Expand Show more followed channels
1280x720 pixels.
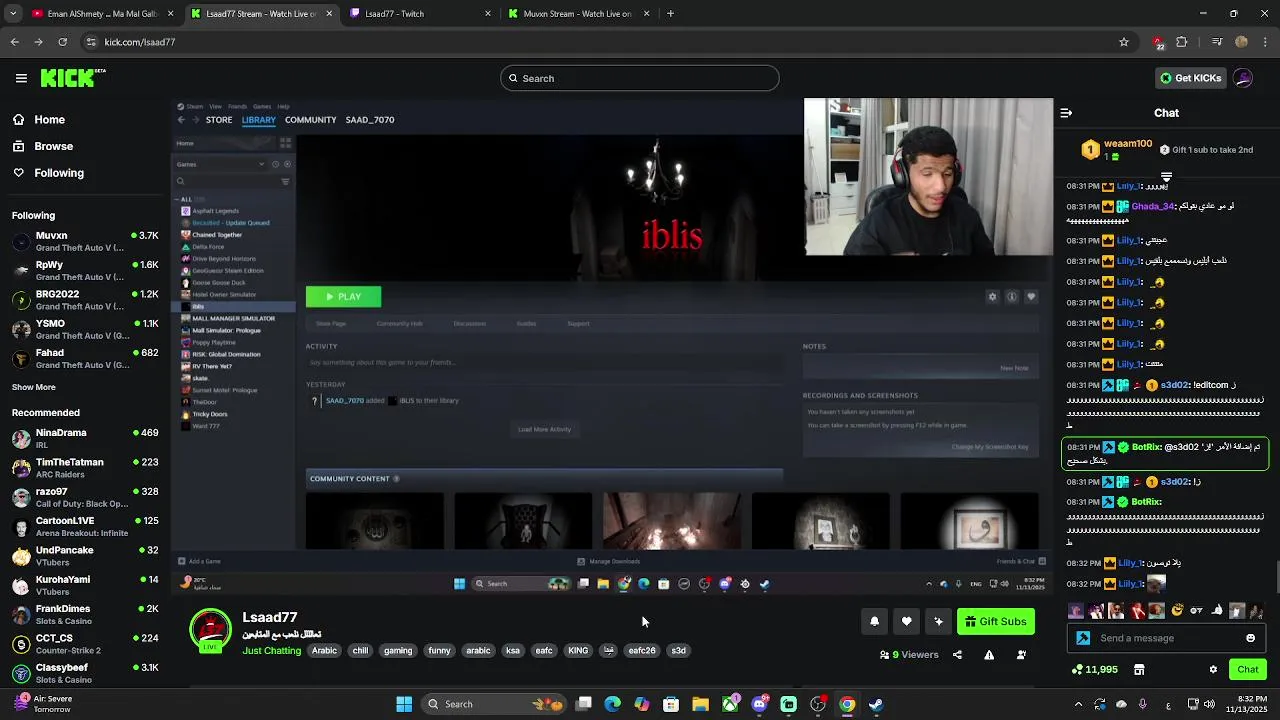[x=34, y=387]
